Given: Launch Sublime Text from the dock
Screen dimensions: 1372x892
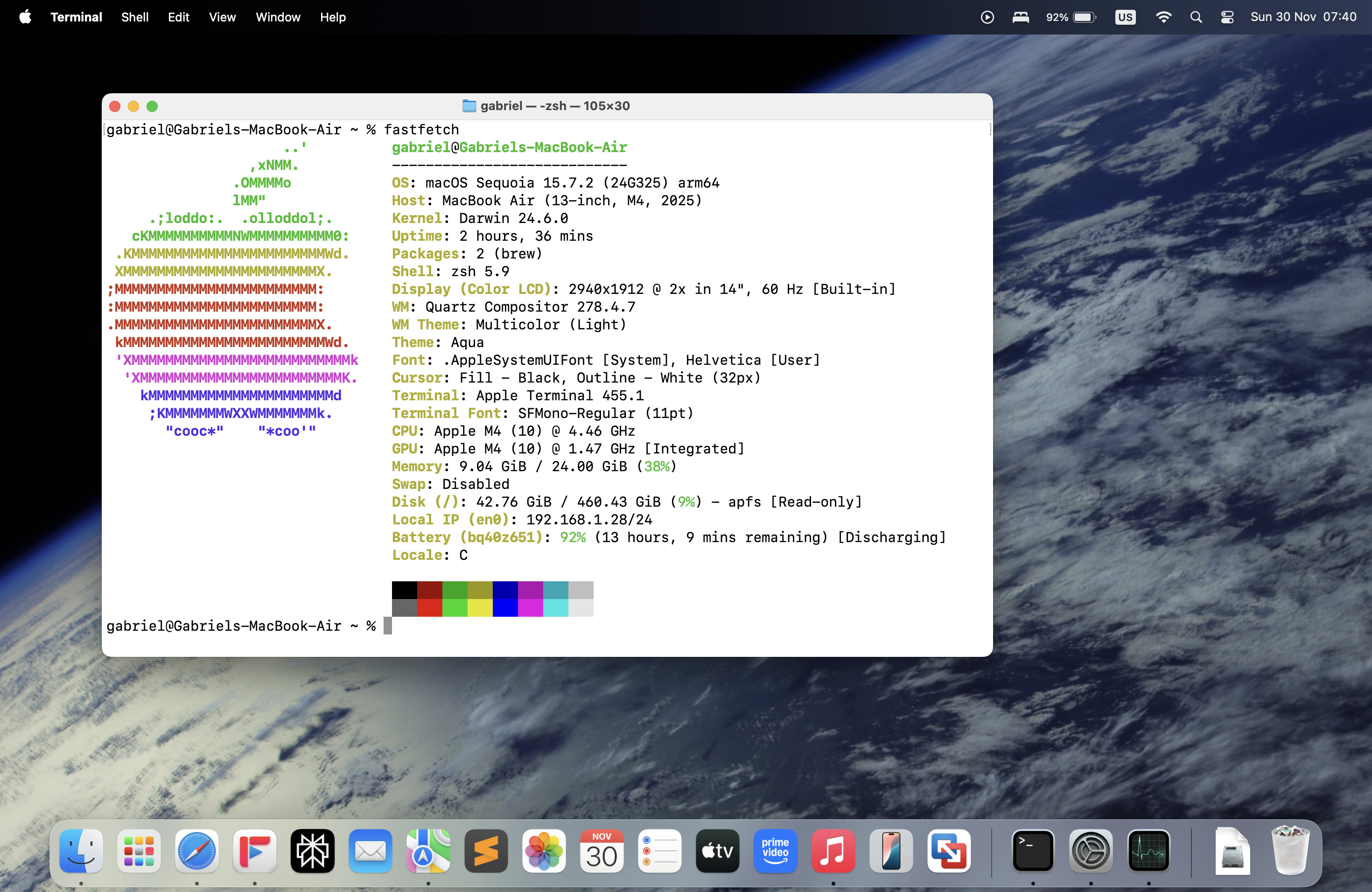Looking at the screenshot, I should pyautogui.click(x=486, y=850).
